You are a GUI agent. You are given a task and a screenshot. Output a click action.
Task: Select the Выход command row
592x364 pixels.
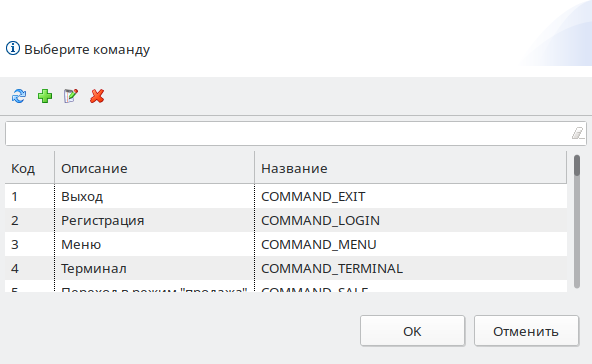[286, 196]
